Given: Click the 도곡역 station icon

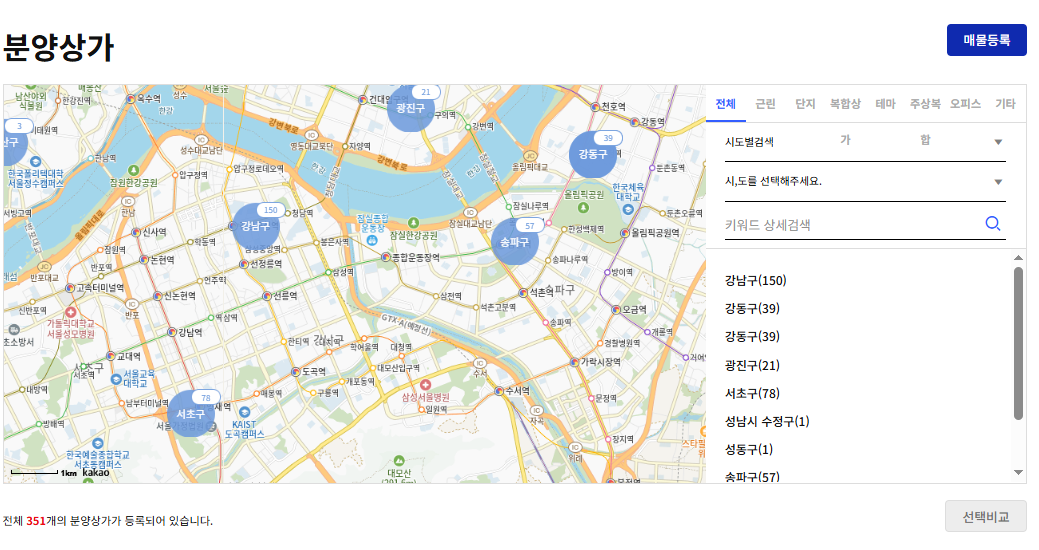Looking at the screenshot, I should (296, 372).
